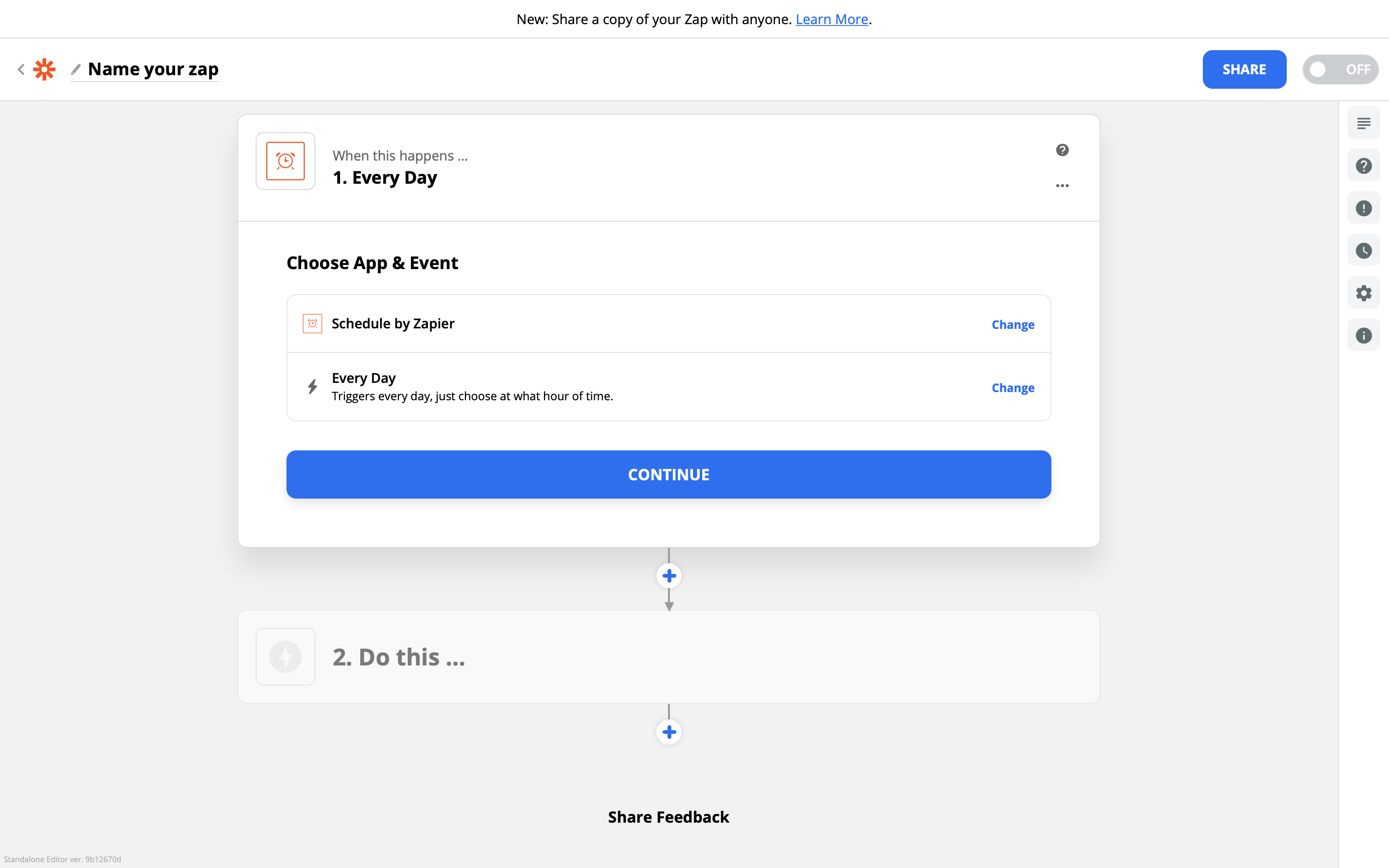Click the pencil edit icon beside zap name

coord(76,69)
